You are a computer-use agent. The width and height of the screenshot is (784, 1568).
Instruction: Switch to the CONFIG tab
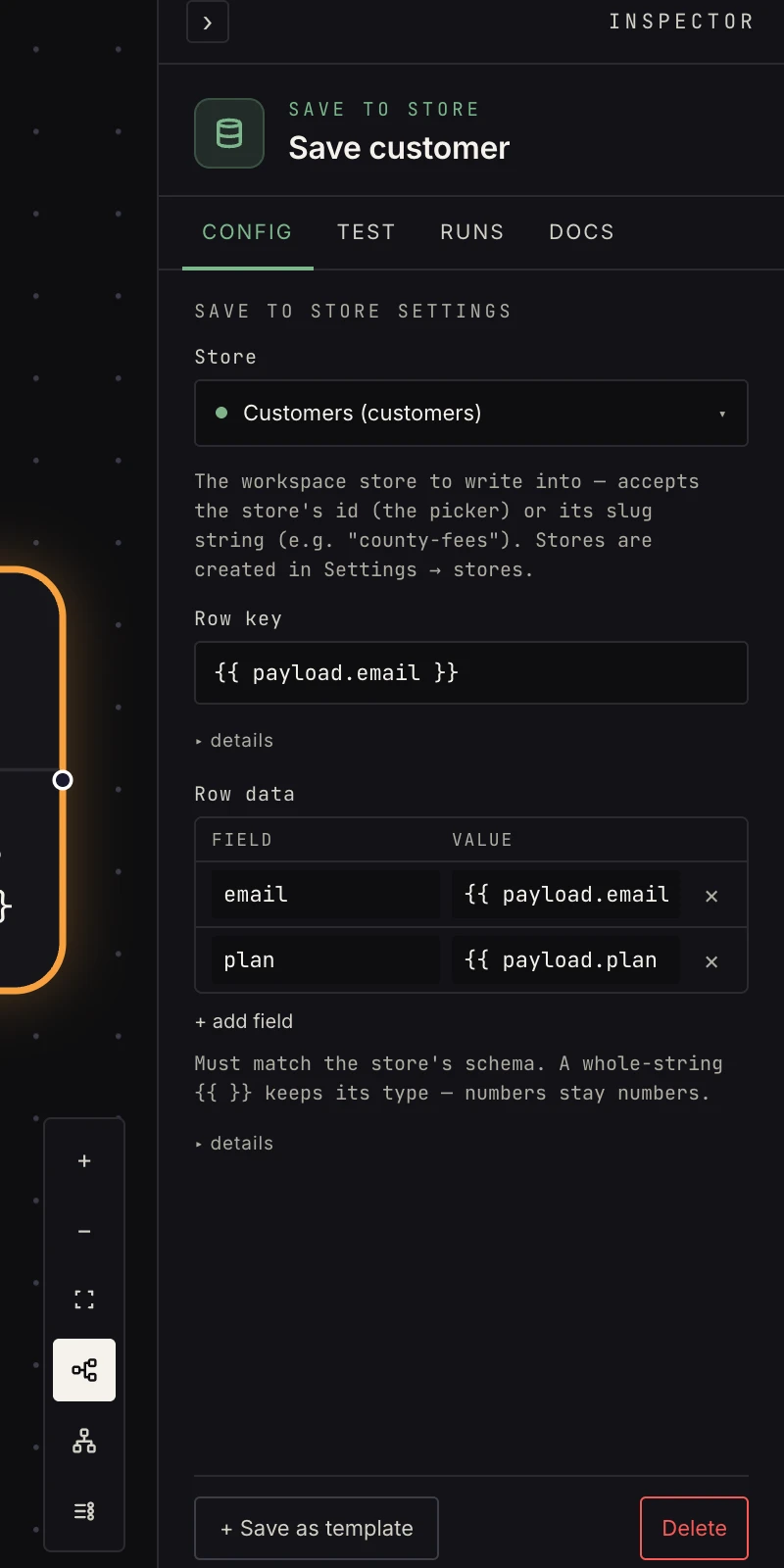247,232
